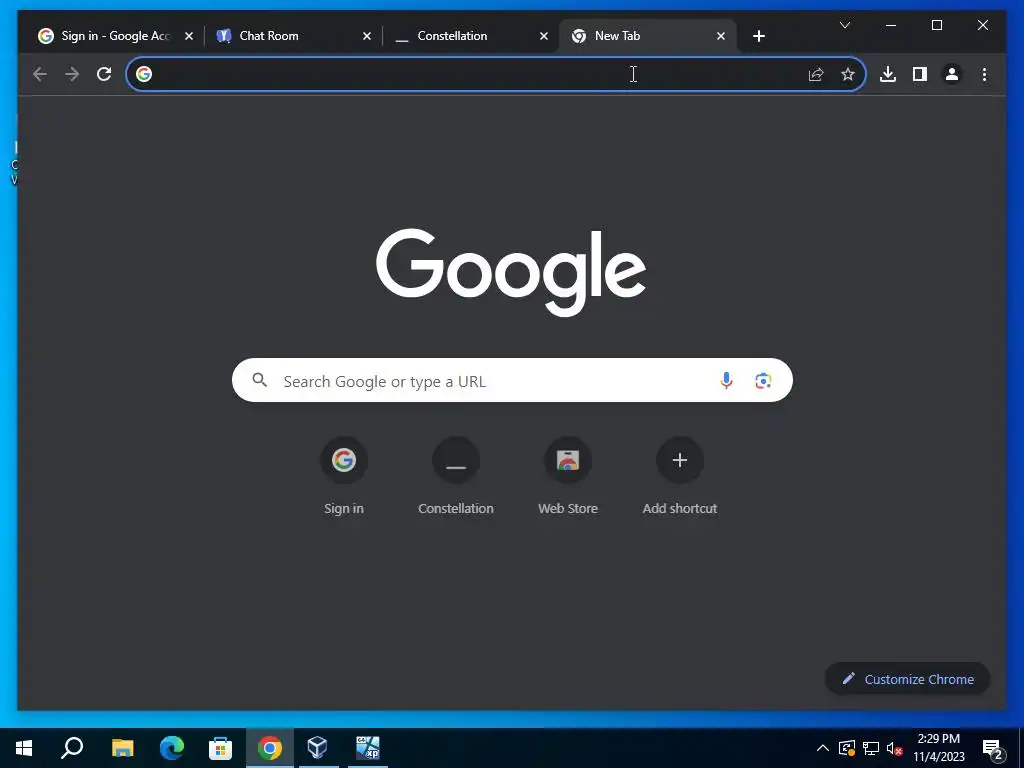Start voice search with microphone icon
The image size is (1024, 768).
click(x=726, y=380)
